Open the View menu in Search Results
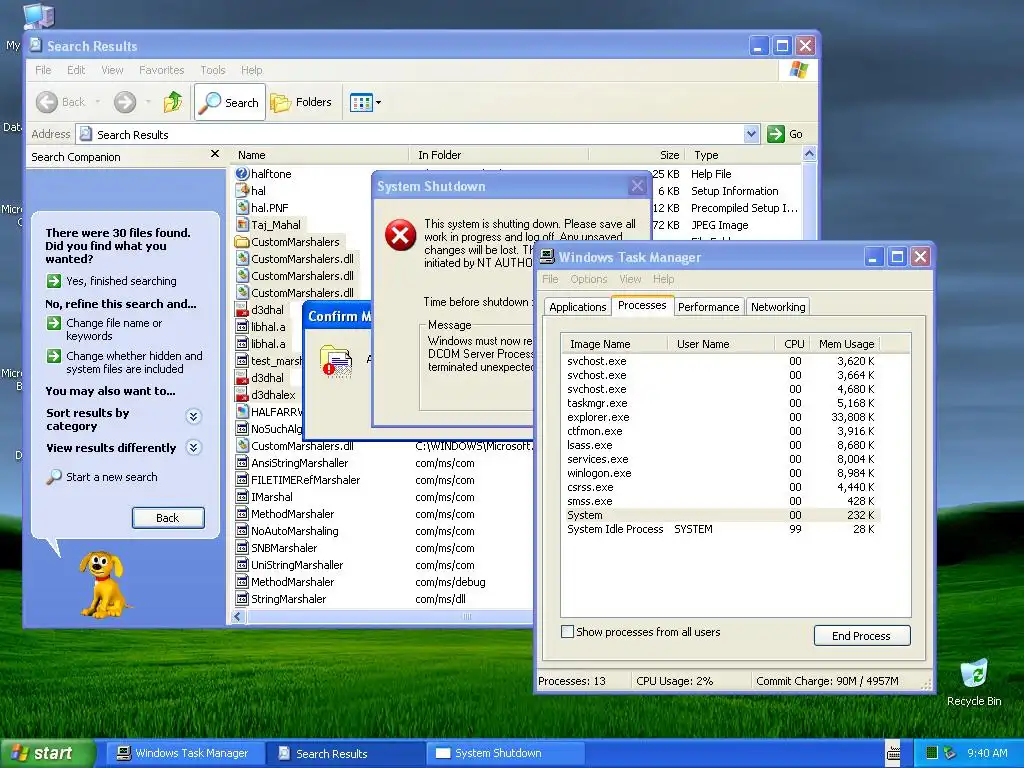The image size is (1024, 768). point(112,70)
